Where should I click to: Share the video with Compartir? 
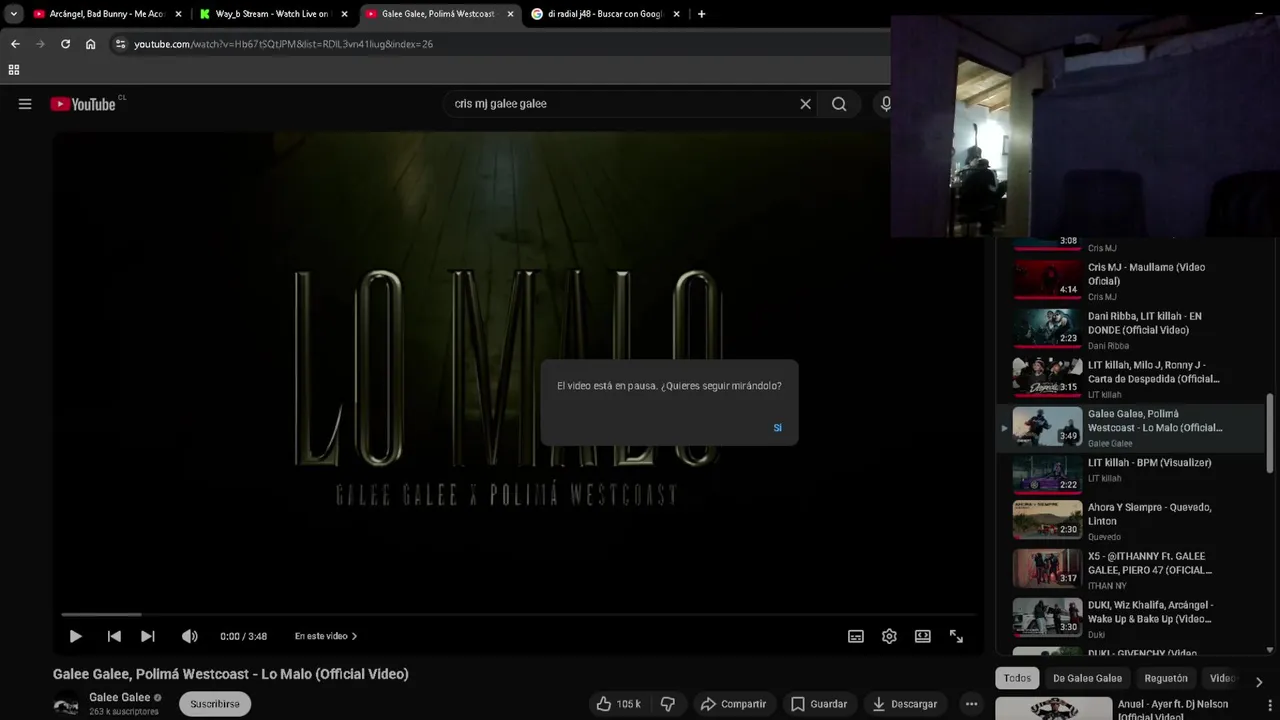733,704
